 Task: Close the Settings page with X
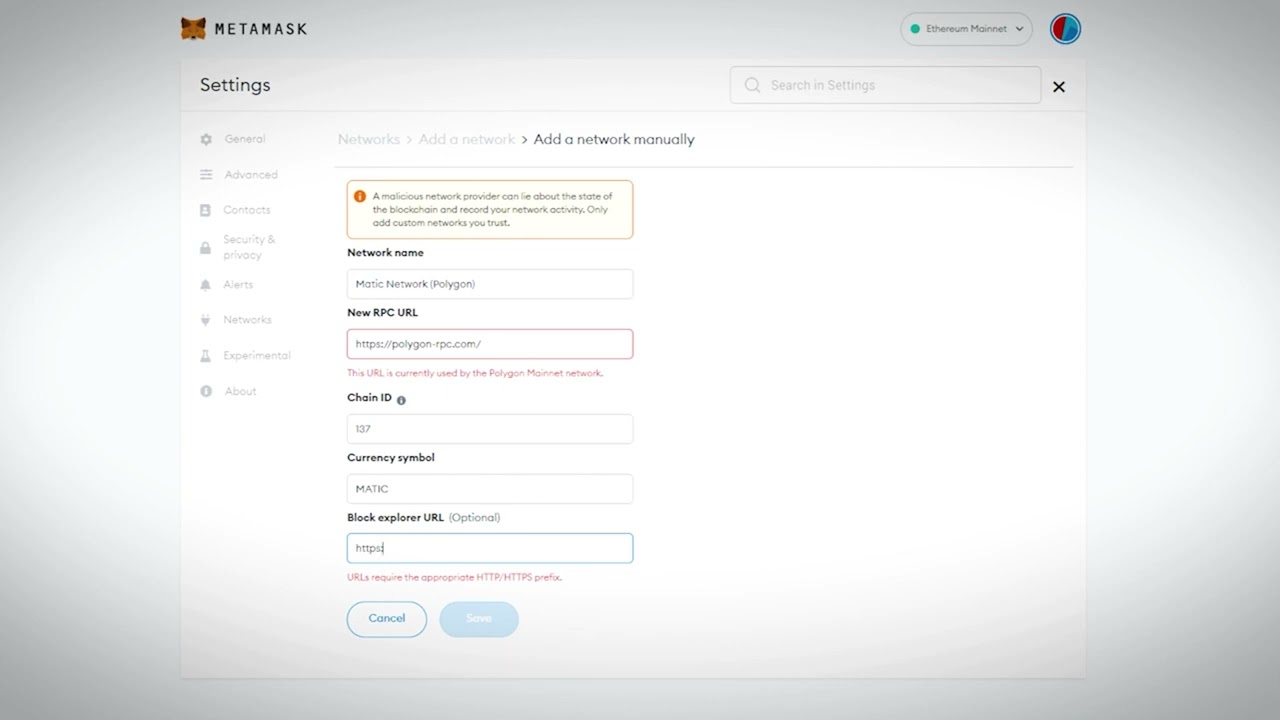click(x=1059, y=87)
